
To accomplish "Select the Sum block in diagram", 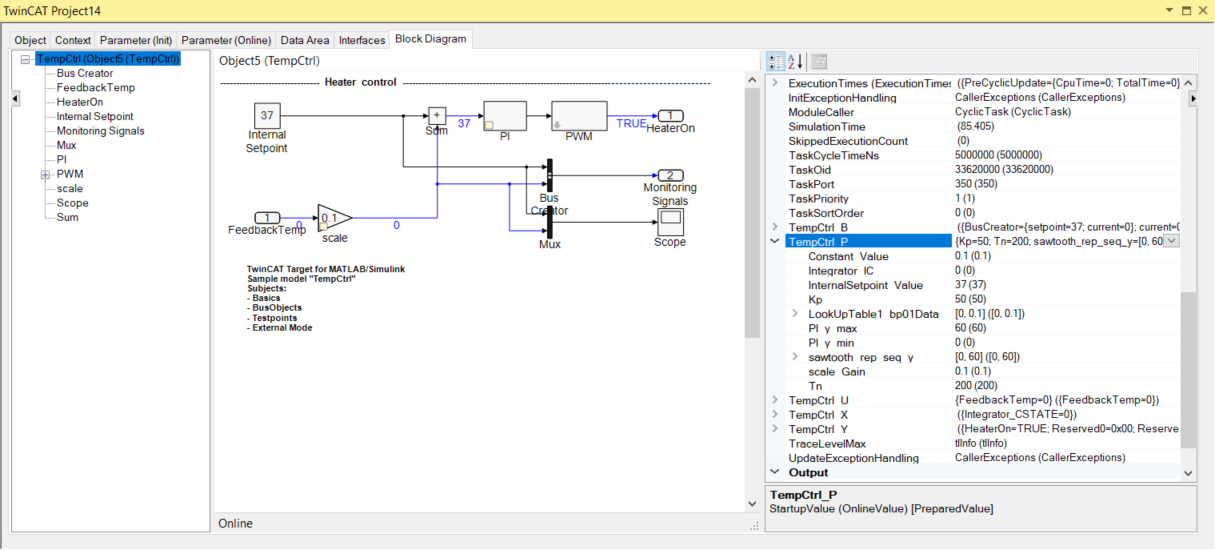I will tap(437, 115).
